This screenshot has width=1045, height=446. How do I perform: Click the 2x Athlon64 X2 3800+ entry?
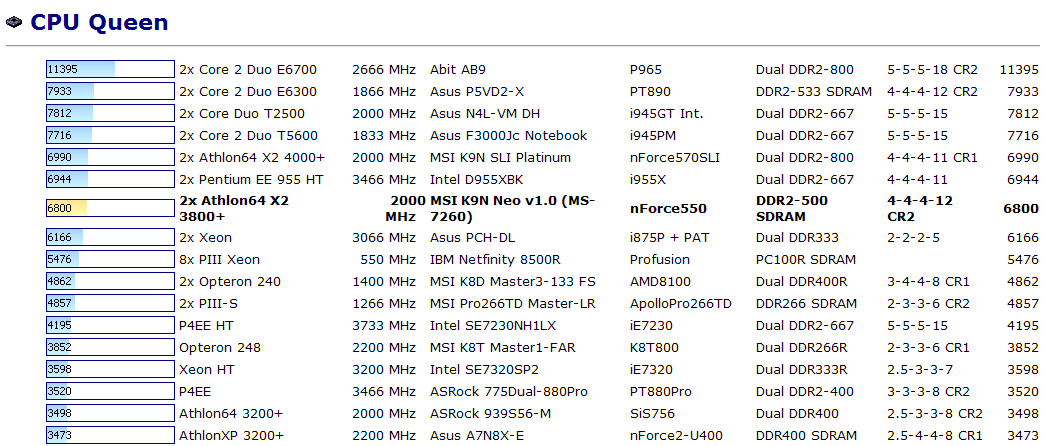click(x=234, y=208)
